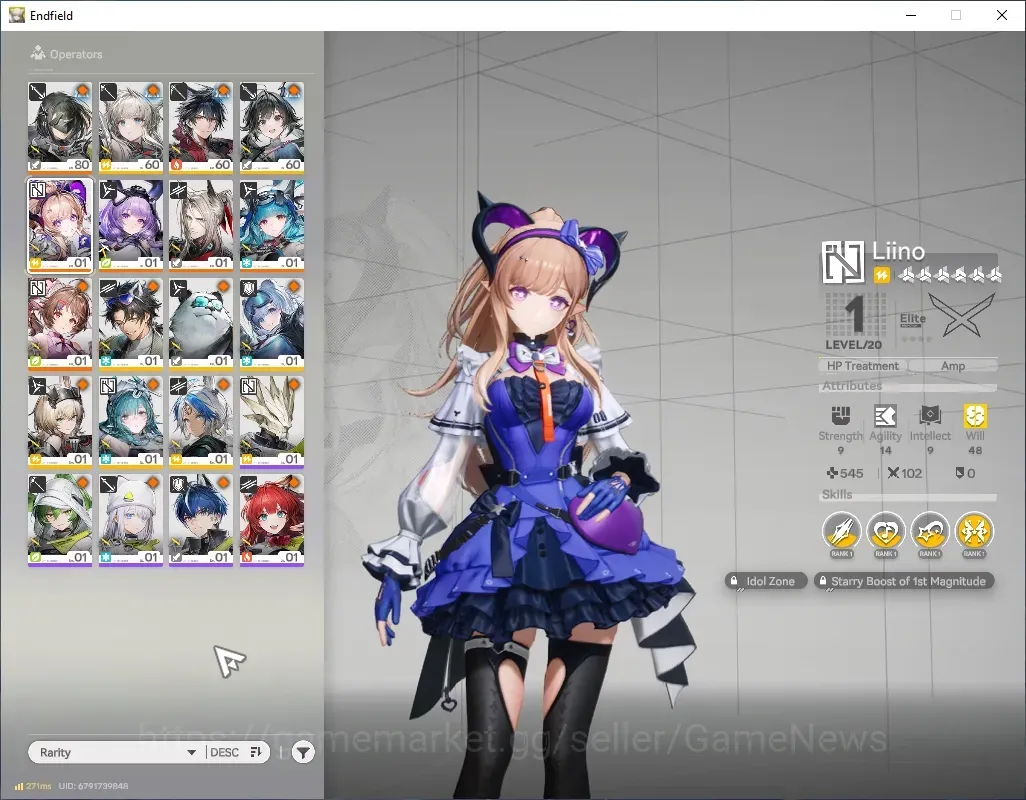Select the brown-haired girl in pink card
This screenshot has width=1026, height=800.
click(x=60, y=323)
